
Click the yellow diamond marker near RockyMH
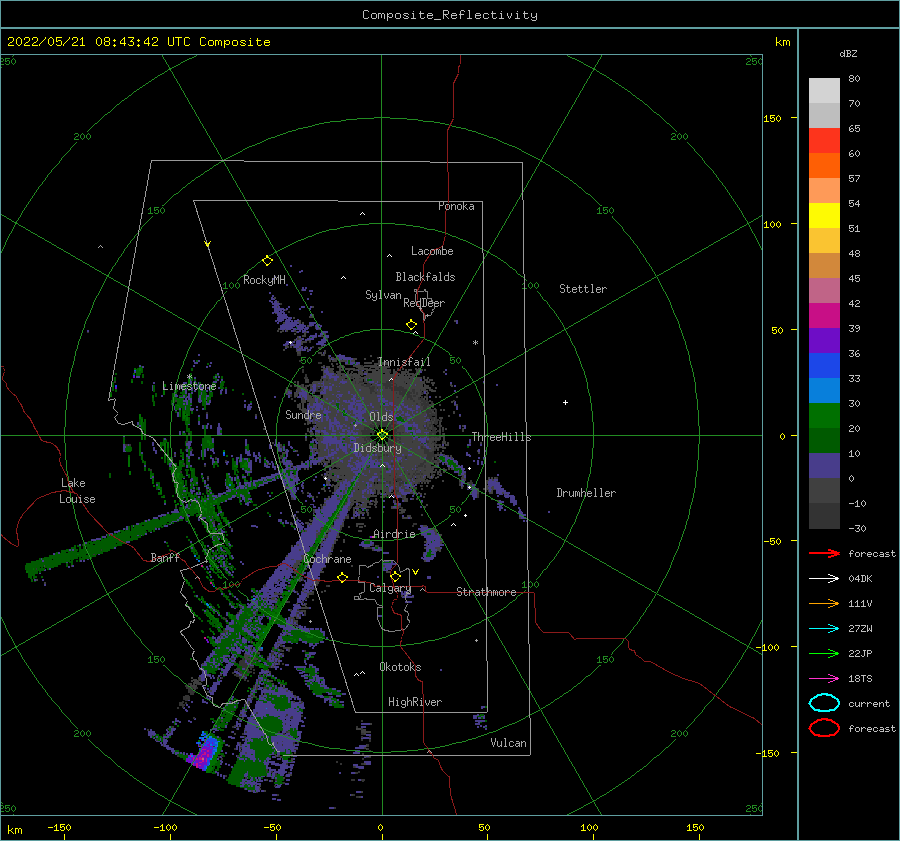tap(267, 261)
